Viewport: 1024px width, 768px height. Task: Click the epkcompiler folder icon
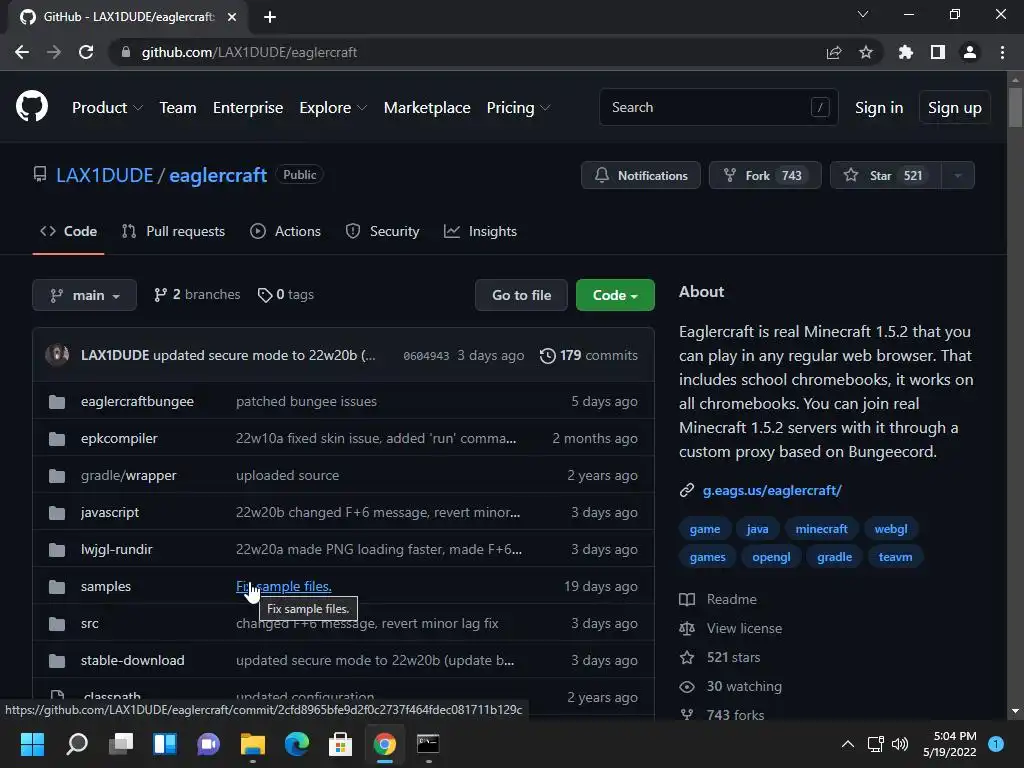pos(57,439)
